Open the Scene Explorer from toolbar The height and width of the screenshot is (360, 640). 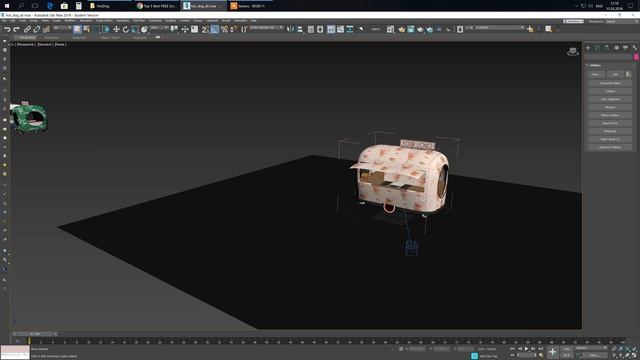311,29
